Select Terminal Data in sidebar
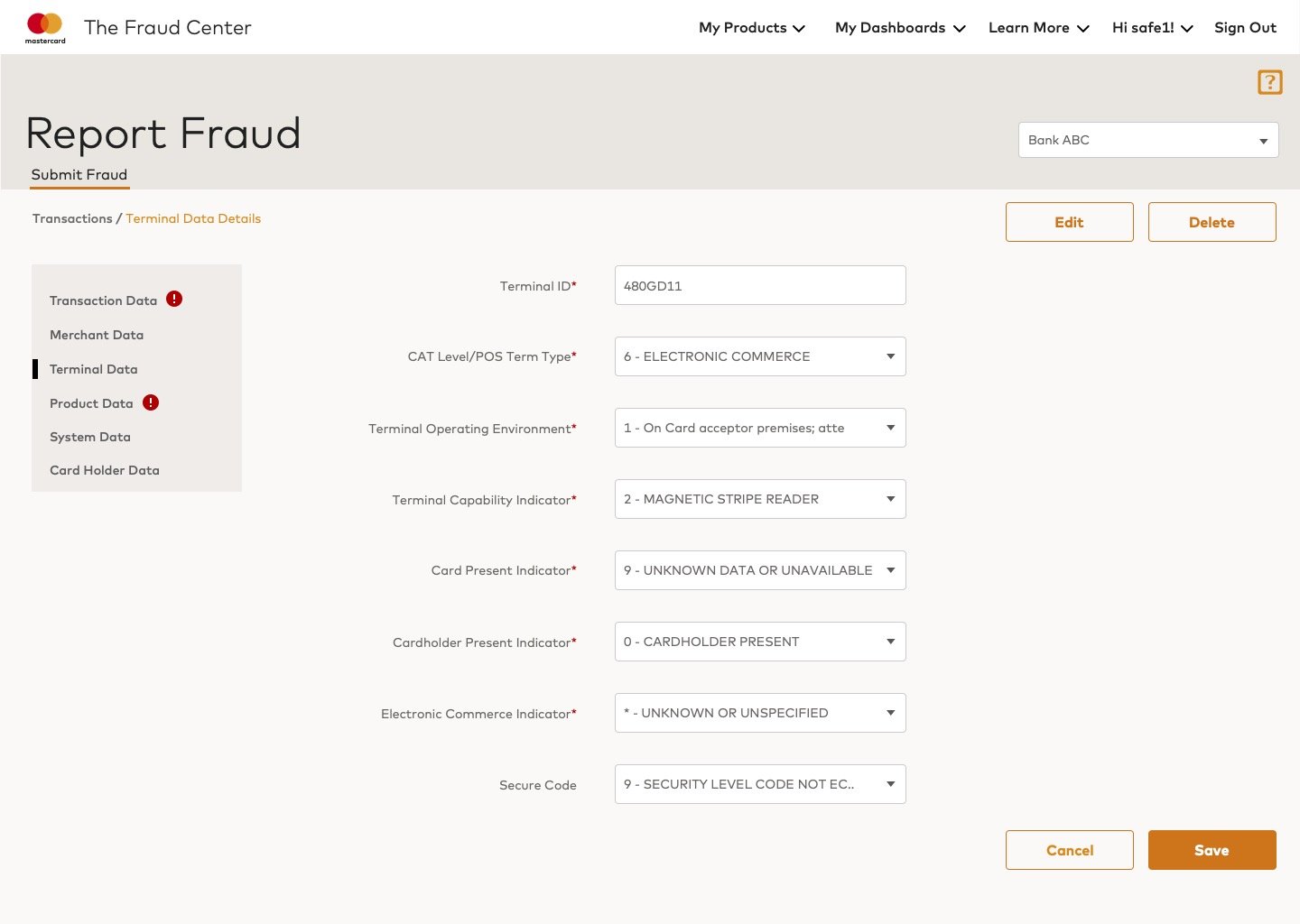Viewport: 1300px width, 924px height. 94,369
